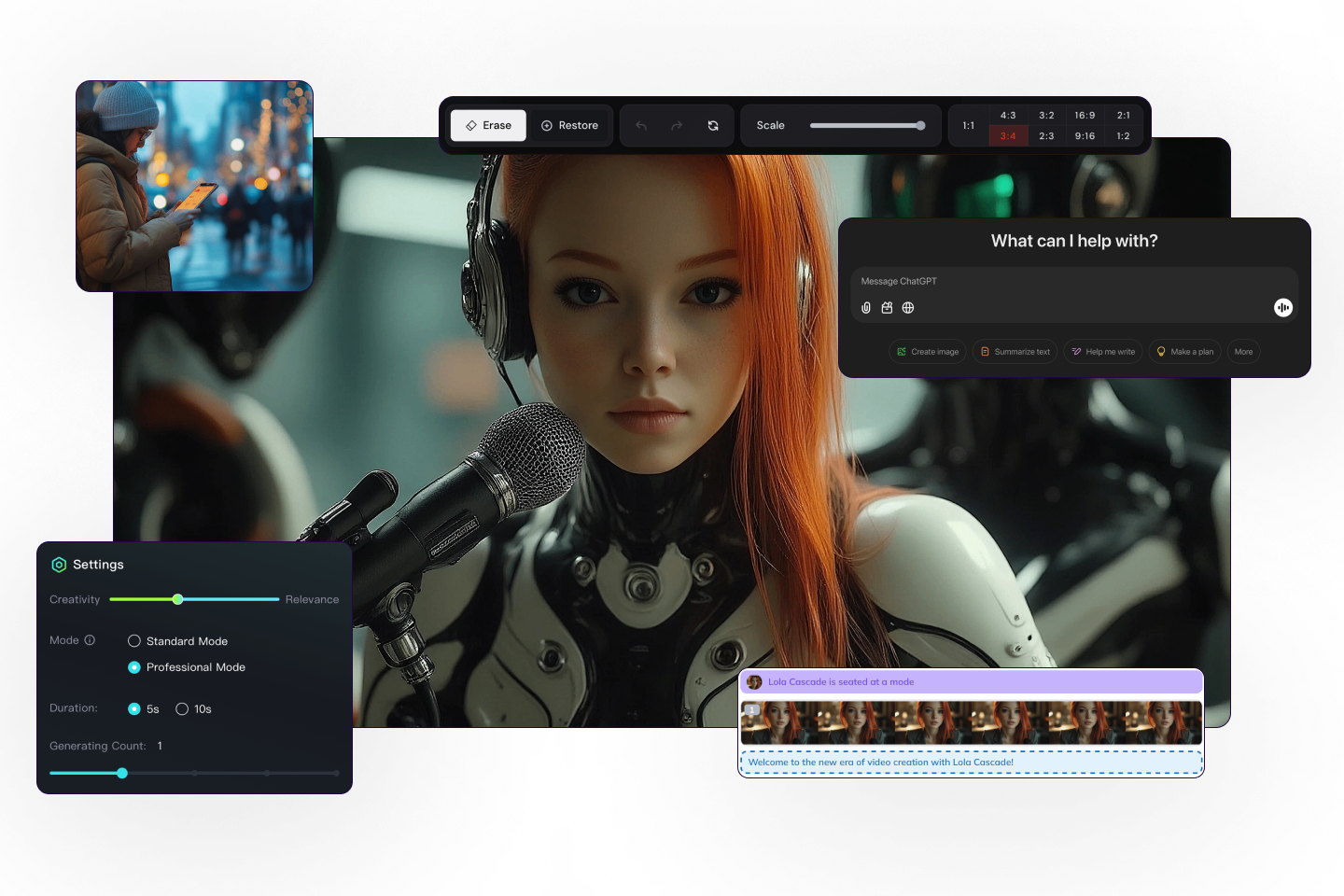Click the paperclip attach file icon
The image size is (1344, 896).
coord(866,308)
